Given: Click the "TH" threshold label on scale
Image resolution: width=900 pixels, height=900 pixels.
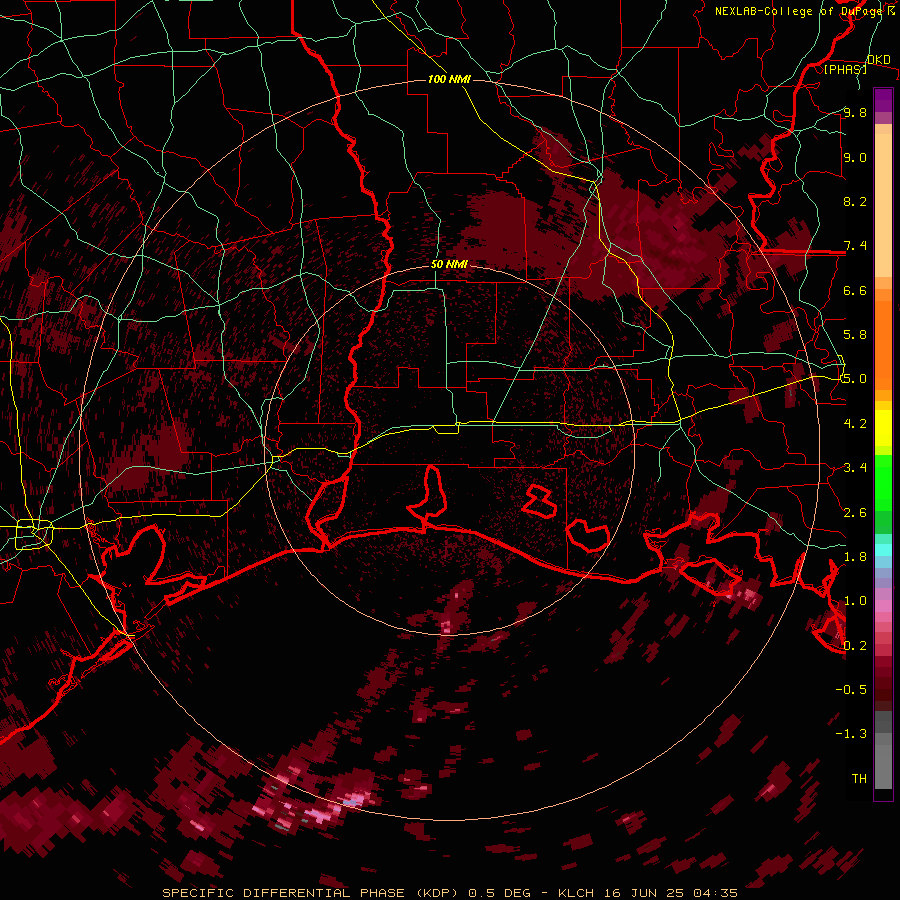Looking at the screenshot, I should 859,779.
